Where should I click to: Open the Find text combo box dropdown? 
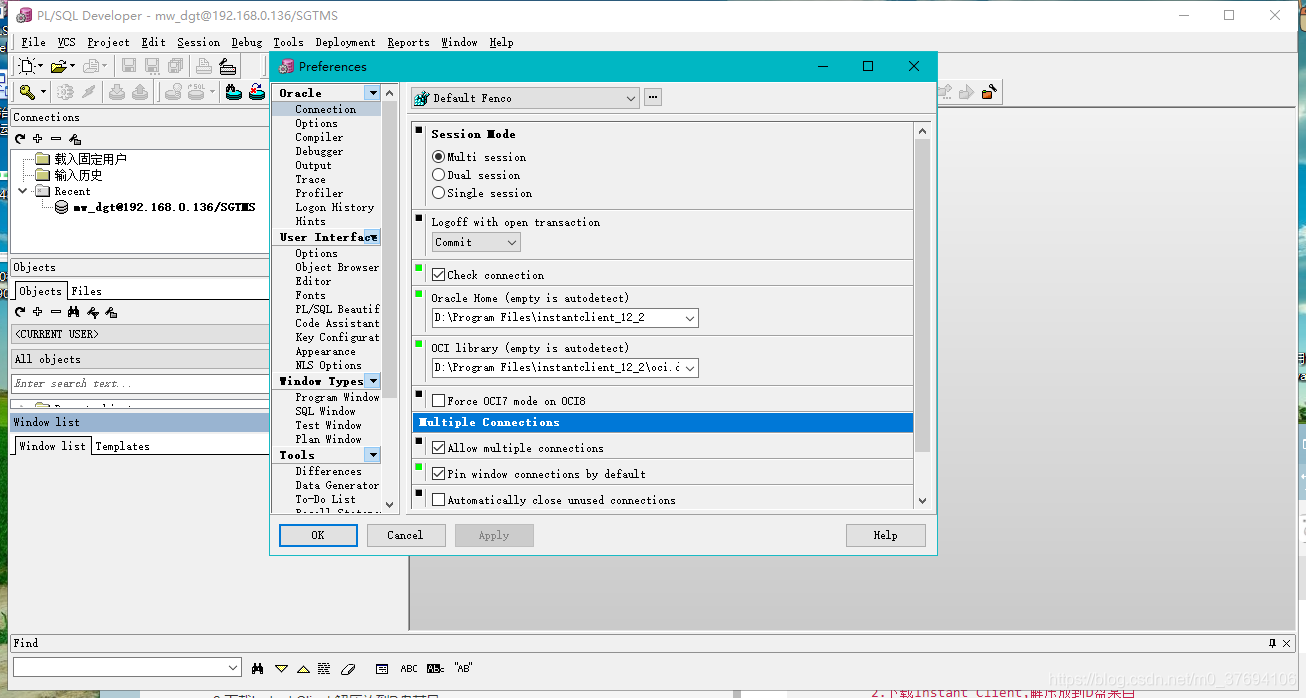point(233,667)
